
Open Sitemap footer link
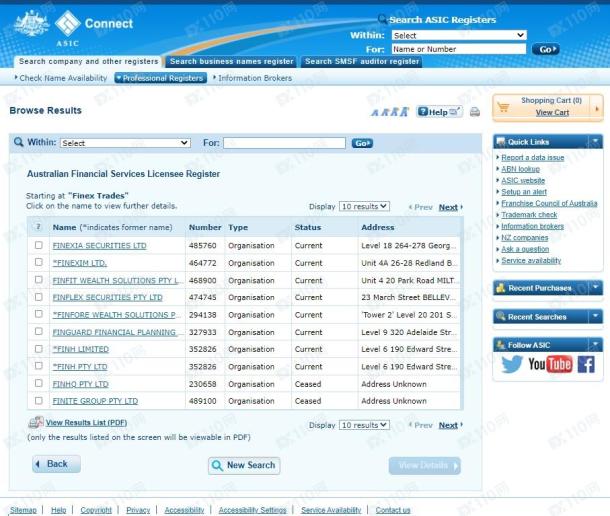point(23,510)
